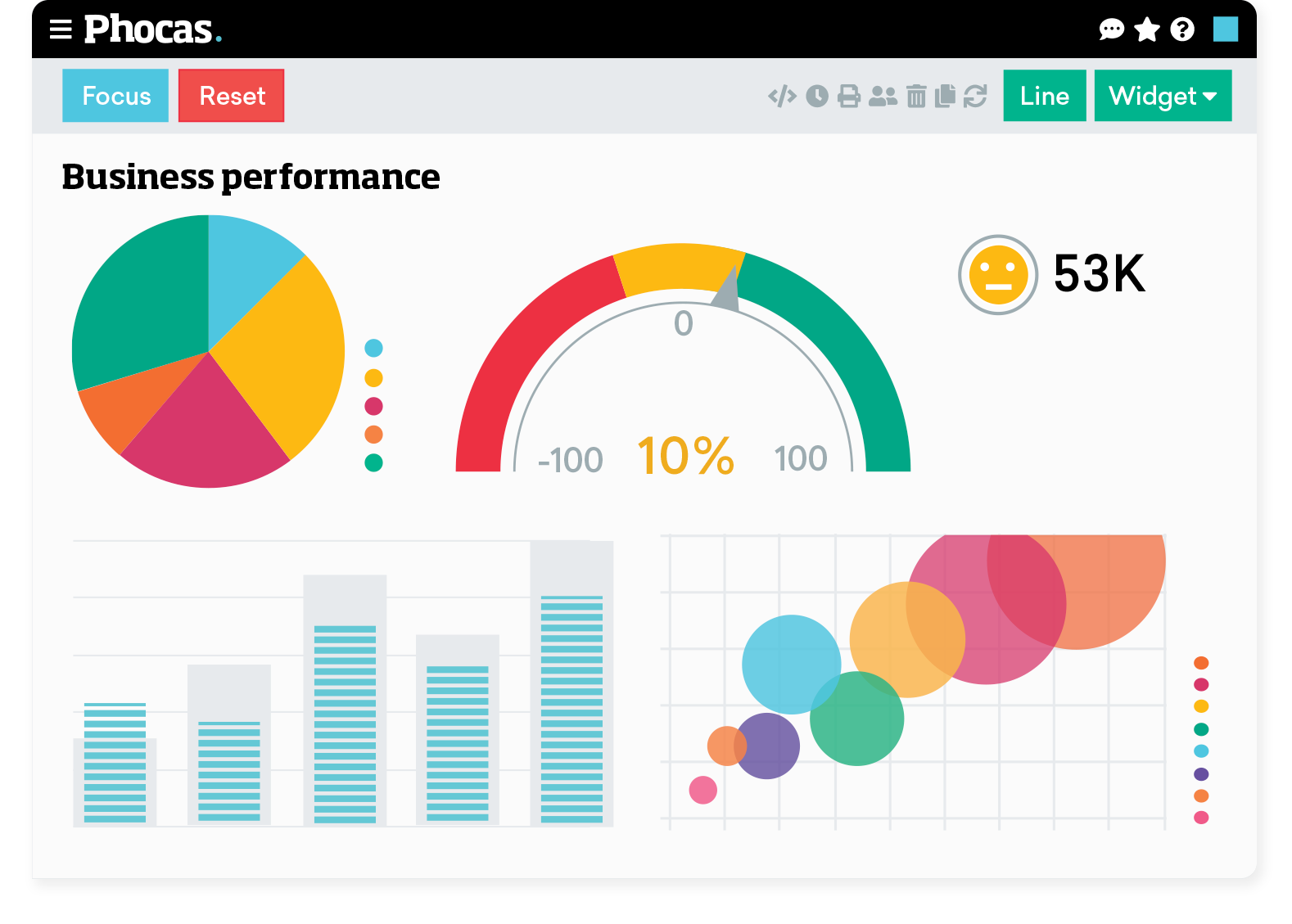Open the hamburger menu next to Phocas

61,30
